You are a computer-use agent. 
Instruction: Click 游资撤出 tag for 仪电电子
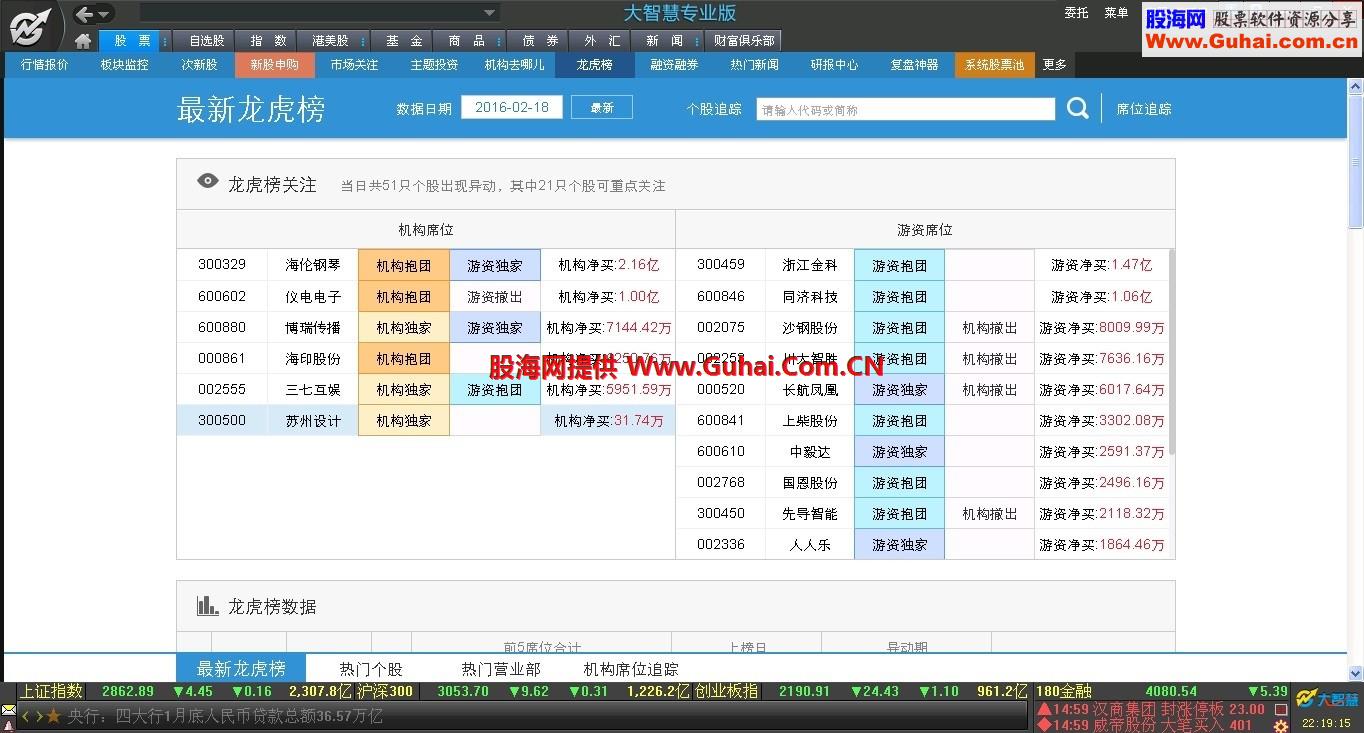coord(495,296)
